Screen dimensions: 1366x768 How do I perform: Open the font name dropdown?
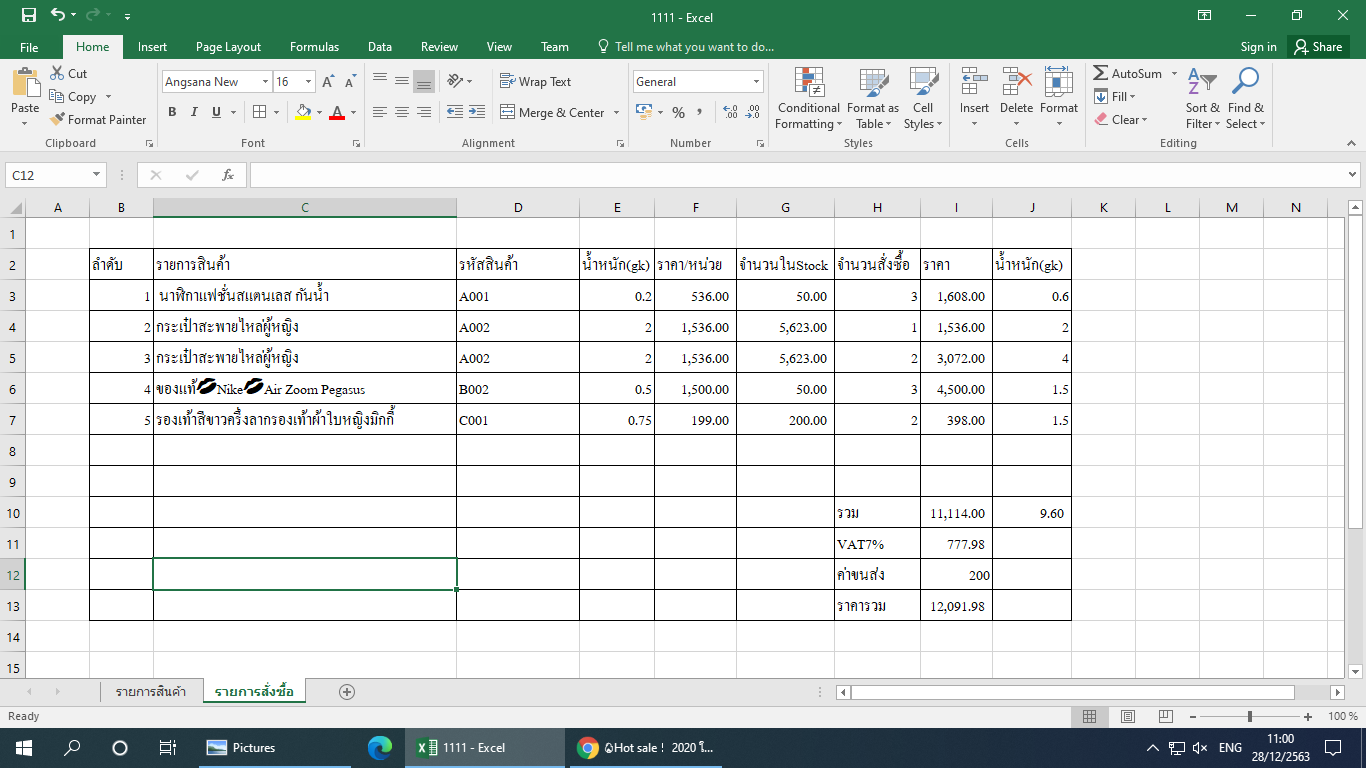click(x=265, y=82)
